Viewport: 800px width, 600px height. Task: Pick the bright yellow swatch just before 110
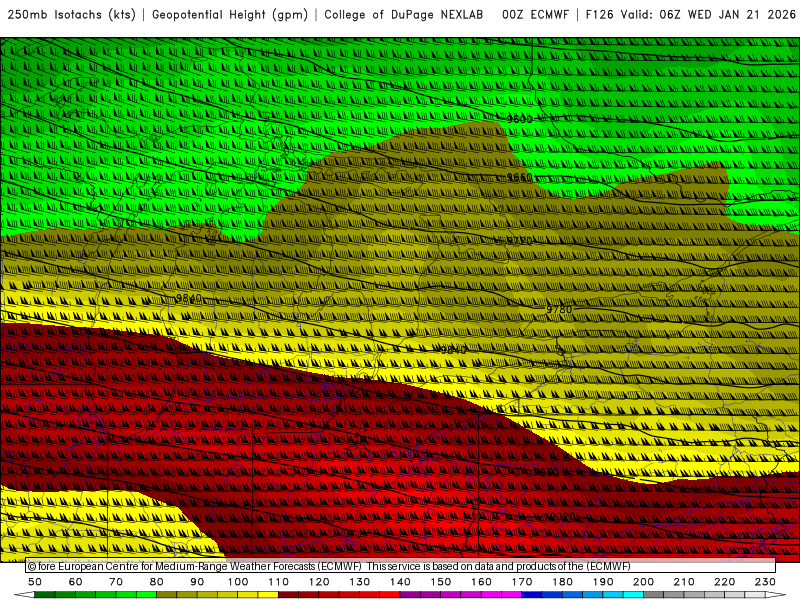(x=268, y=595)
